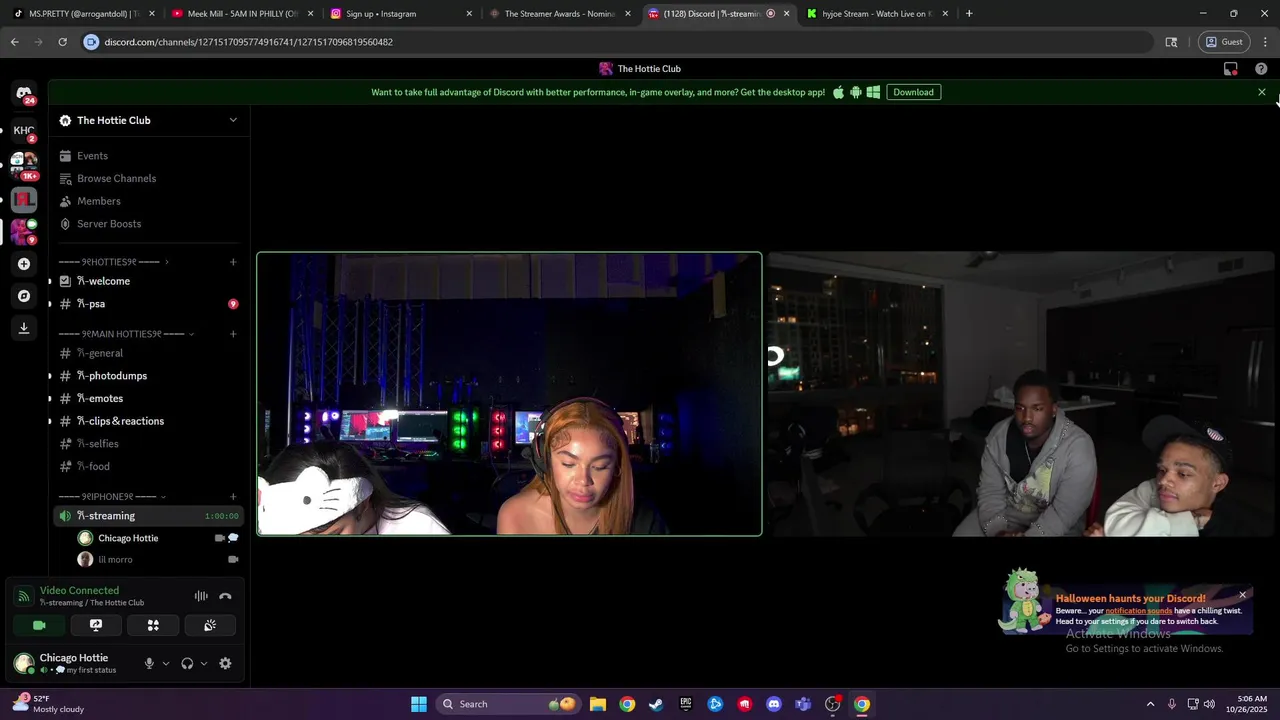Reload the page in Chrome

pyautogui.click(x=62, y=42)
